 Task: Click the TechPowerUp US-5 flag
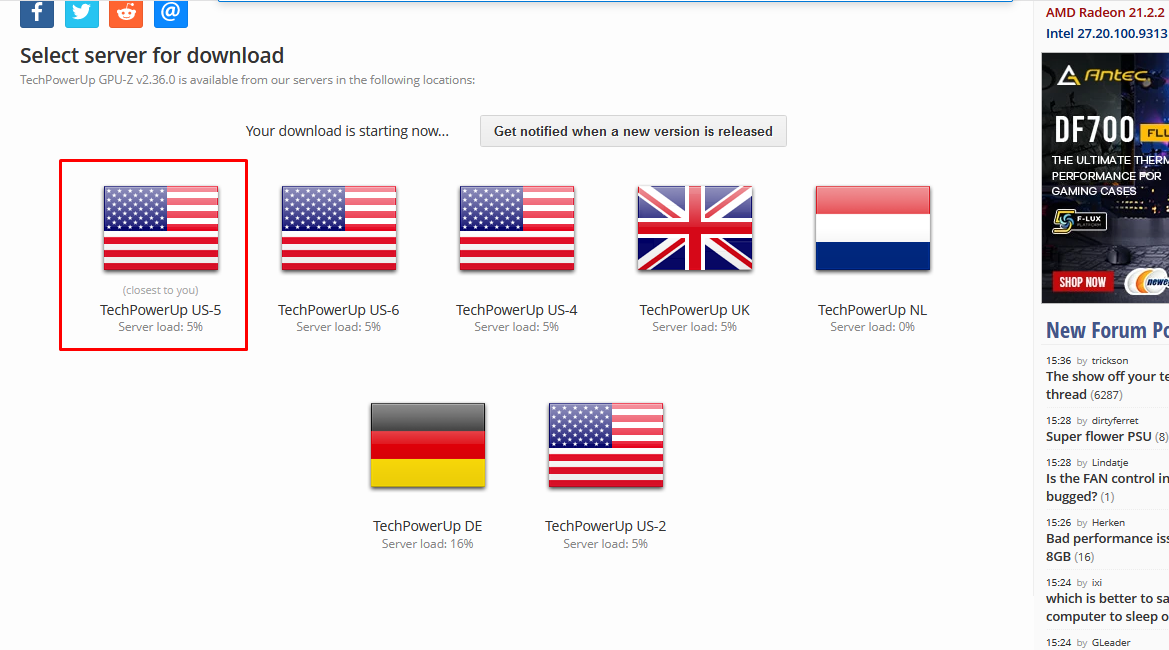(x=161, y=228)
